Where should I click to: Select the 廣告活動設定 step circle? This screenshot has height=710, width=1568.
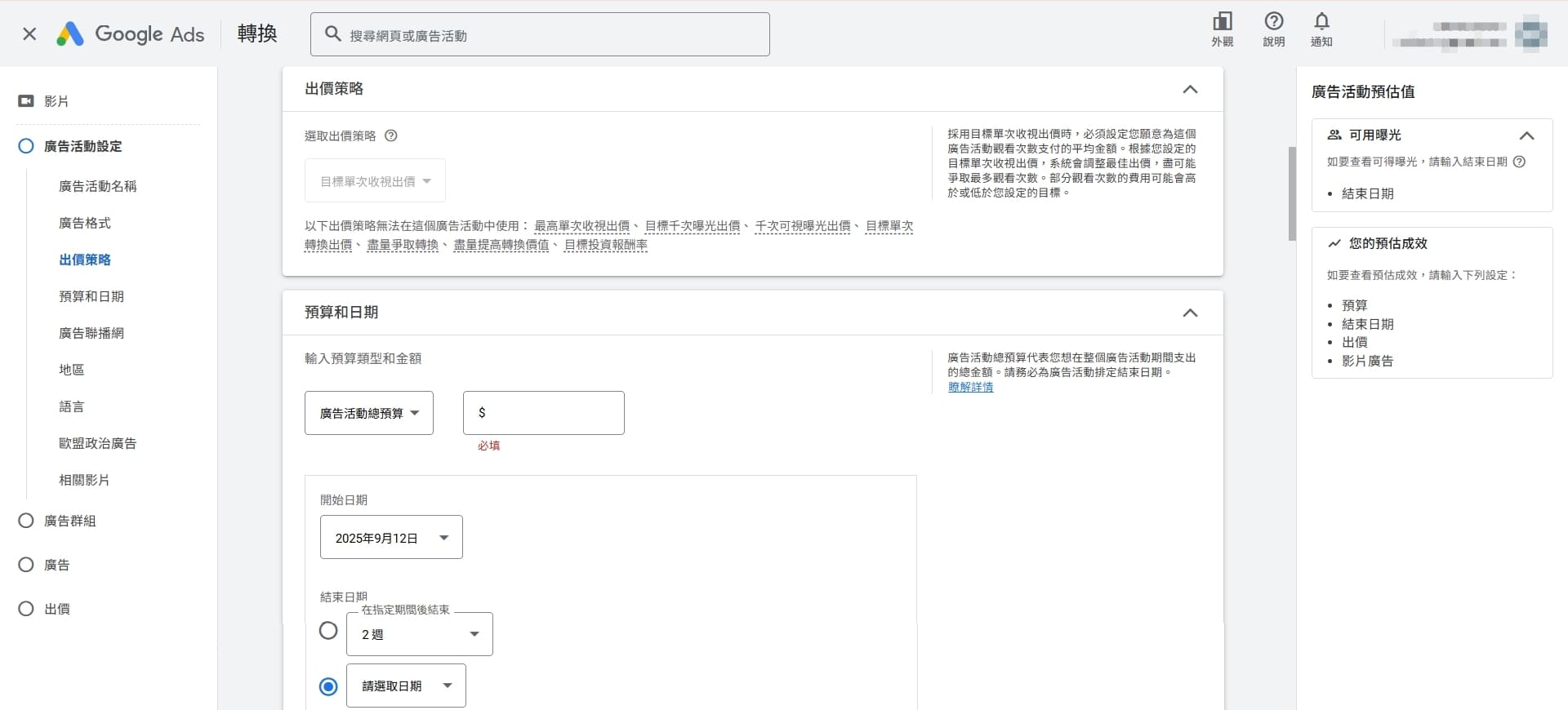coord(26,146)
